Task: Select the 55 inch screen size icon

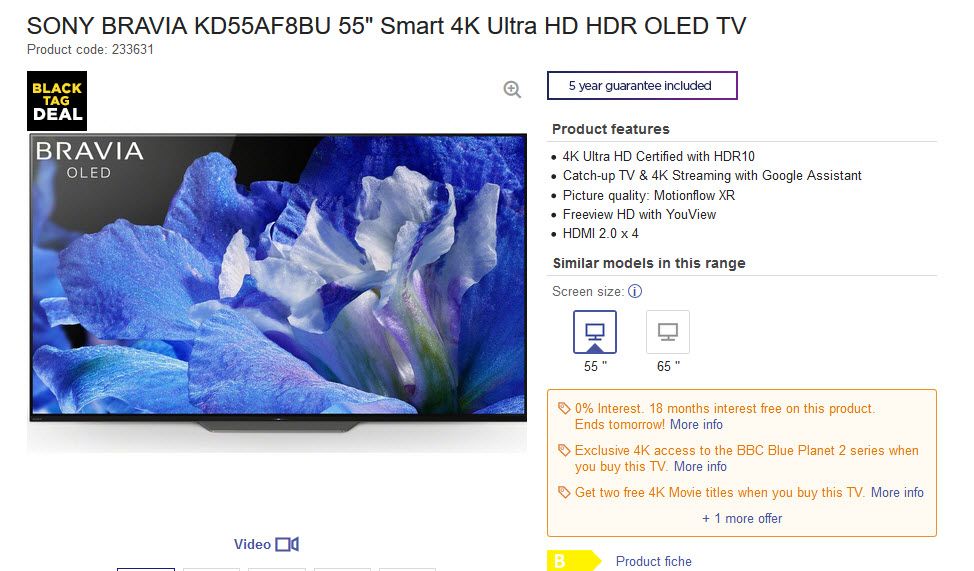Action: pyautogui.click(x=594, y=332)
